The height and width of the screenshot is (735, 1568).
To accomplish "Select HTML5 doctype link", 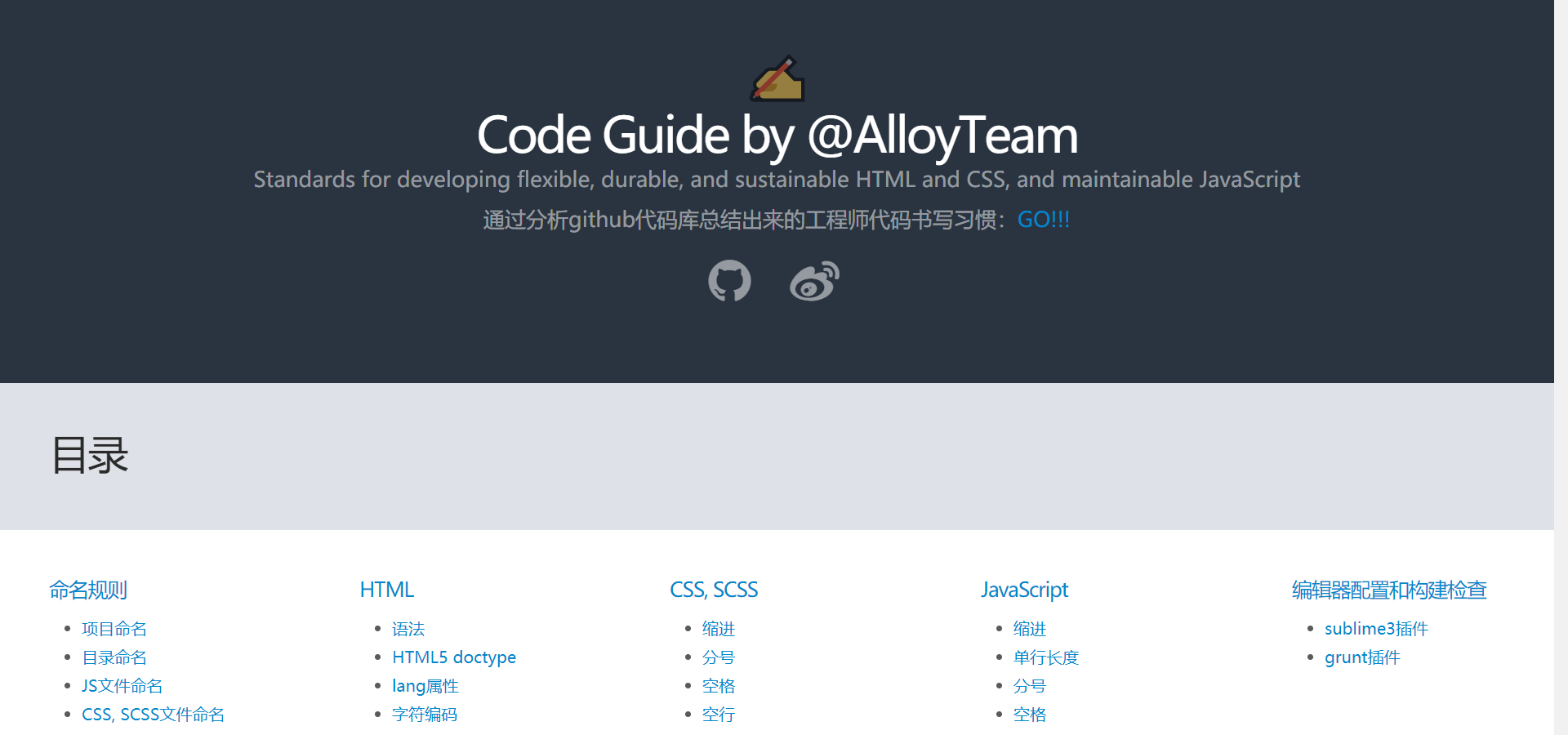I will point(454,657).
